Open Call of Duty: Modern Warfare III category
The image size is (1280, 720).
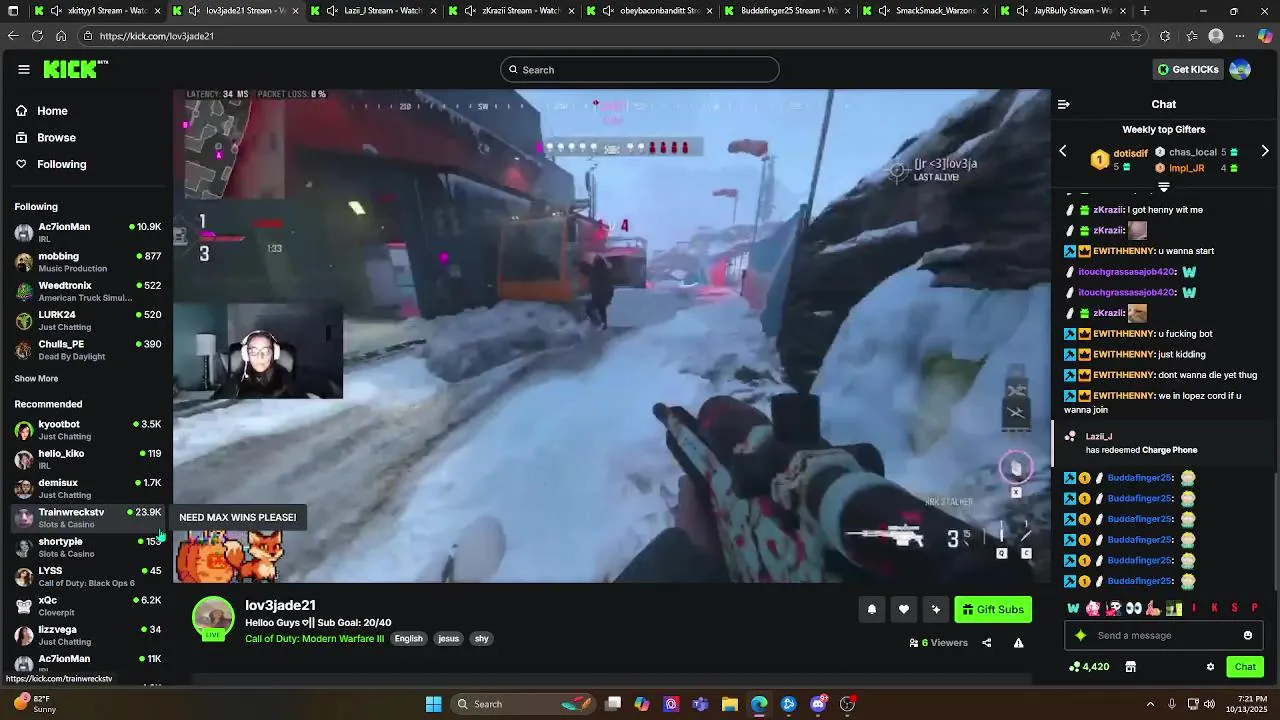click(314, 639)
